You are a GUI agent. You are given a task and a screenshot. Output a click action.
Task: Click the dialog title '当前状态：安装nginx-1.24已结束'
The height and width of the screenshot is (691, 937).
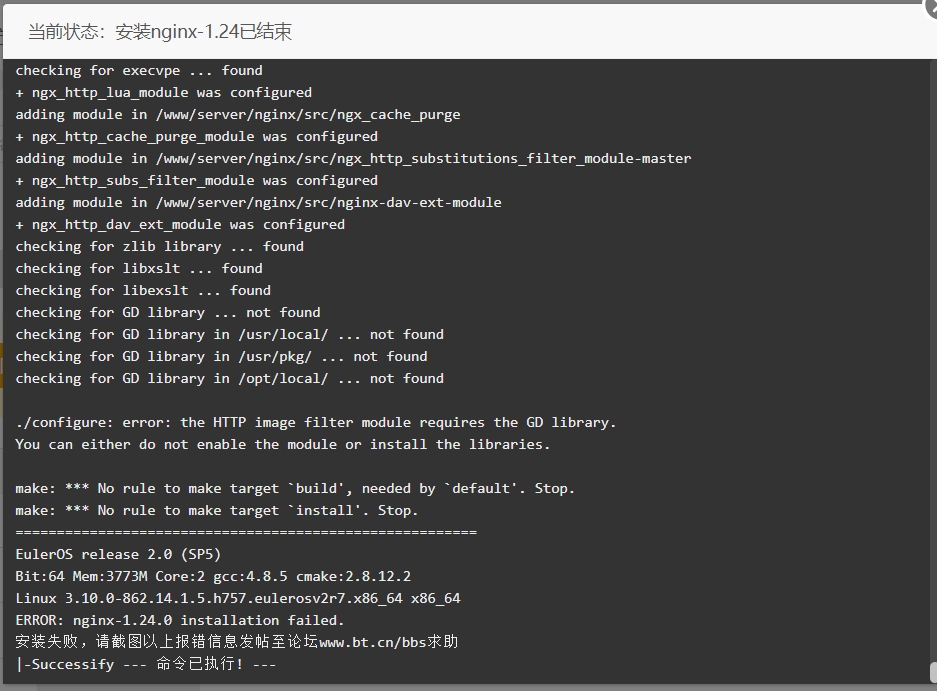click(x=160, y=32)
